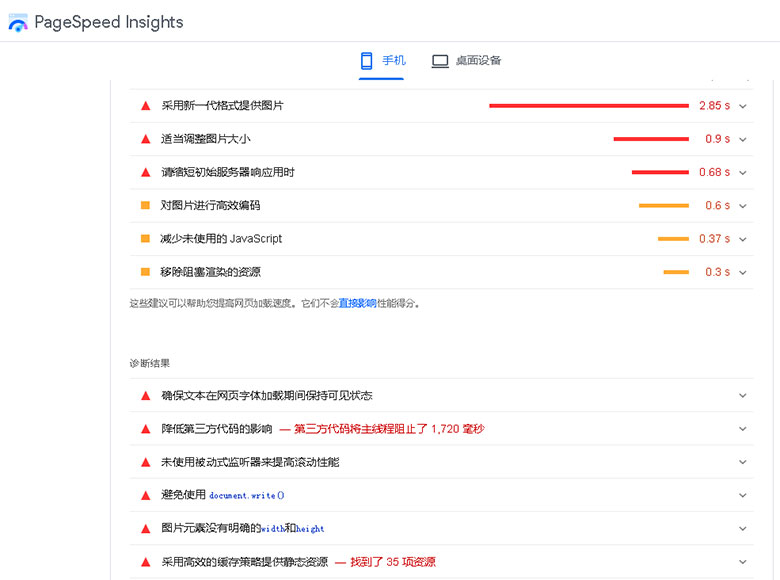Image resolution: width=780 pixels, height=580 pixels.
Task: Click the 0.68 s red savings bar
Action: (660, 172)
